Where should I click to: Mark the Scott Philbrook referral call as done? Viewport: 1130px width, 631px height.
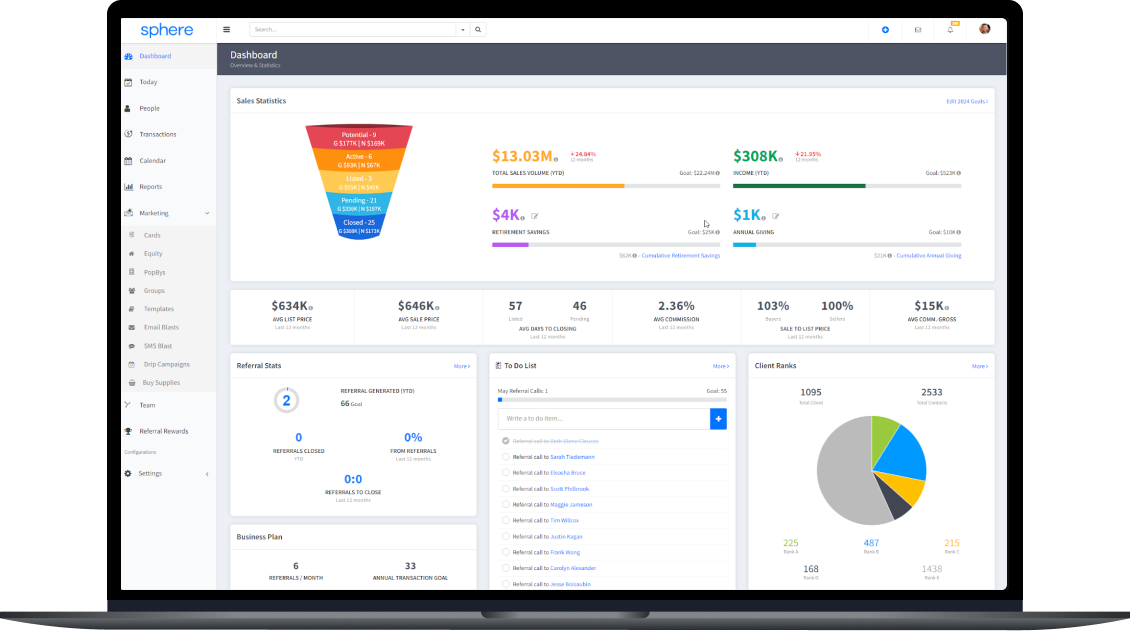click(505, 489)
